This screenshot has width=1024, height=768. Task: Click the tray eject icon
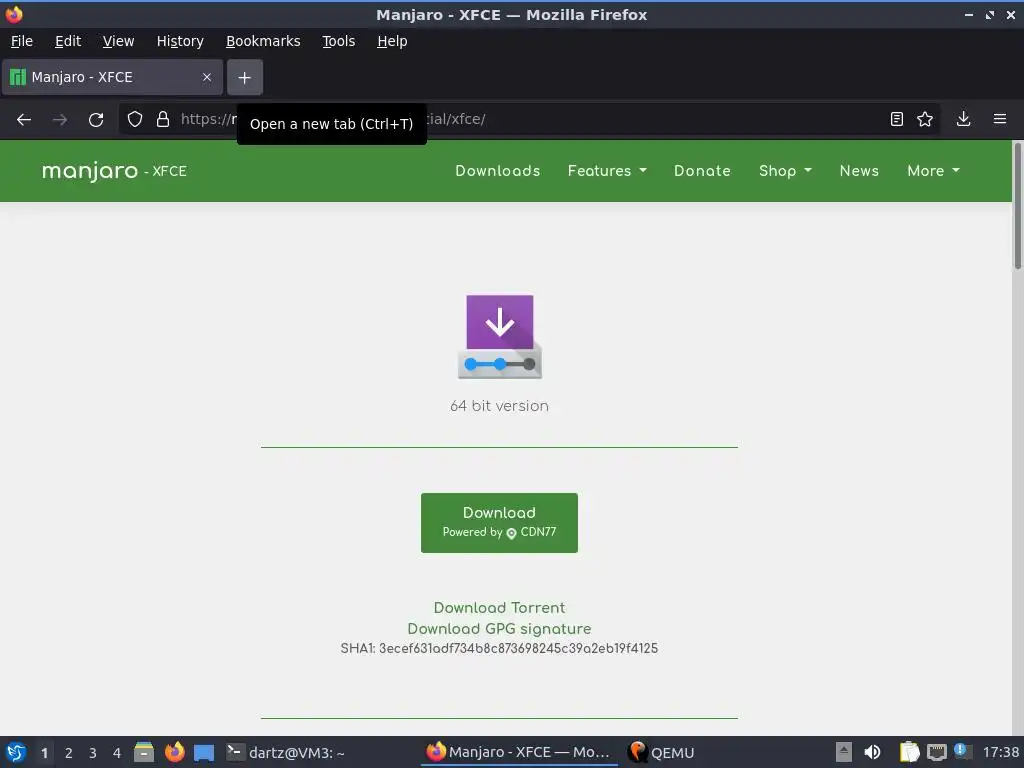click(844, 752)
